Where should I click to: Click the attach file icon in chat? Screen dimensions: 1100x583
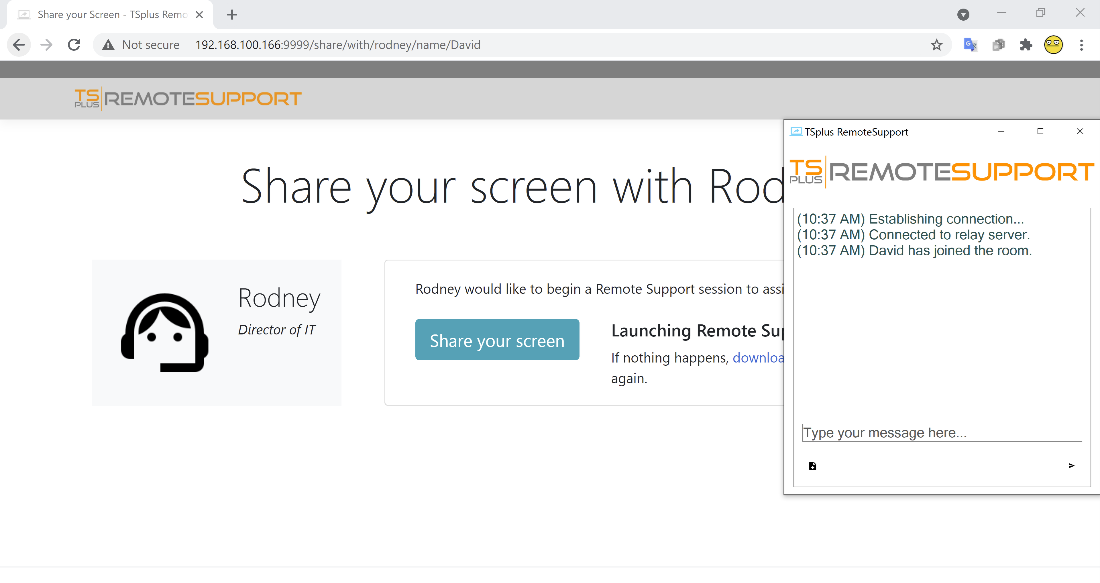812,466
